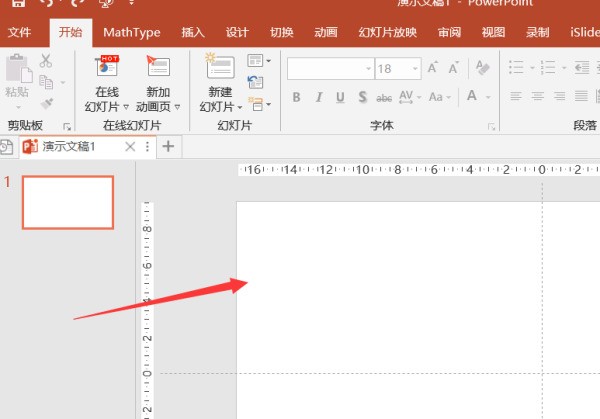Toggle Bold formatting

(296, 97)
